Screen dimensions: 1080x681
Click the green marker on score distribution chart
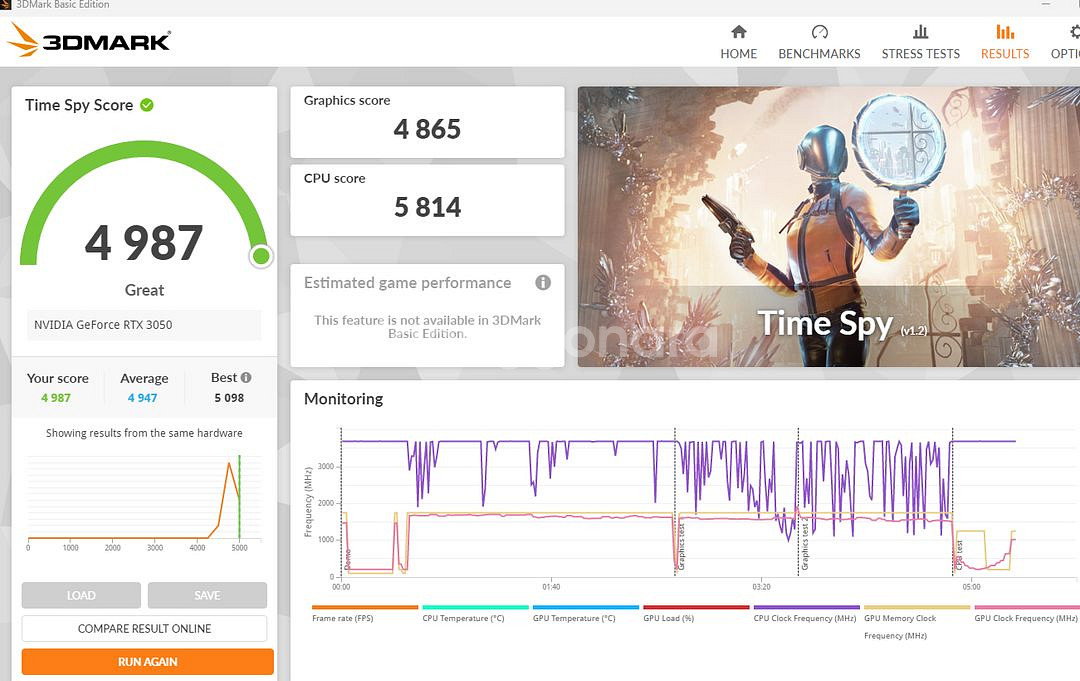[x=239, y=497]
